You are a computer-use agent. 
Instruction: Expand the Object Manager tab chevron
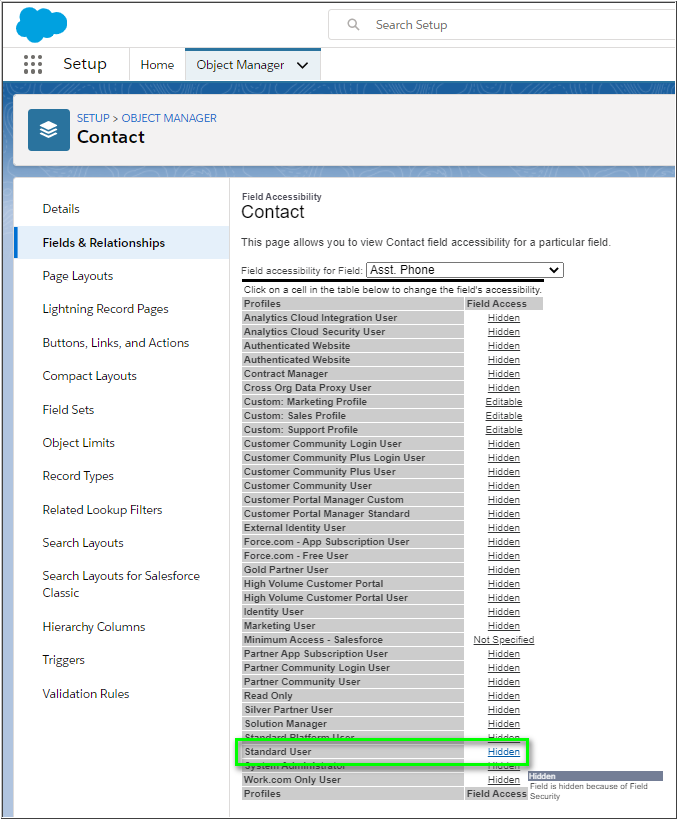click(x=302, y=65)
